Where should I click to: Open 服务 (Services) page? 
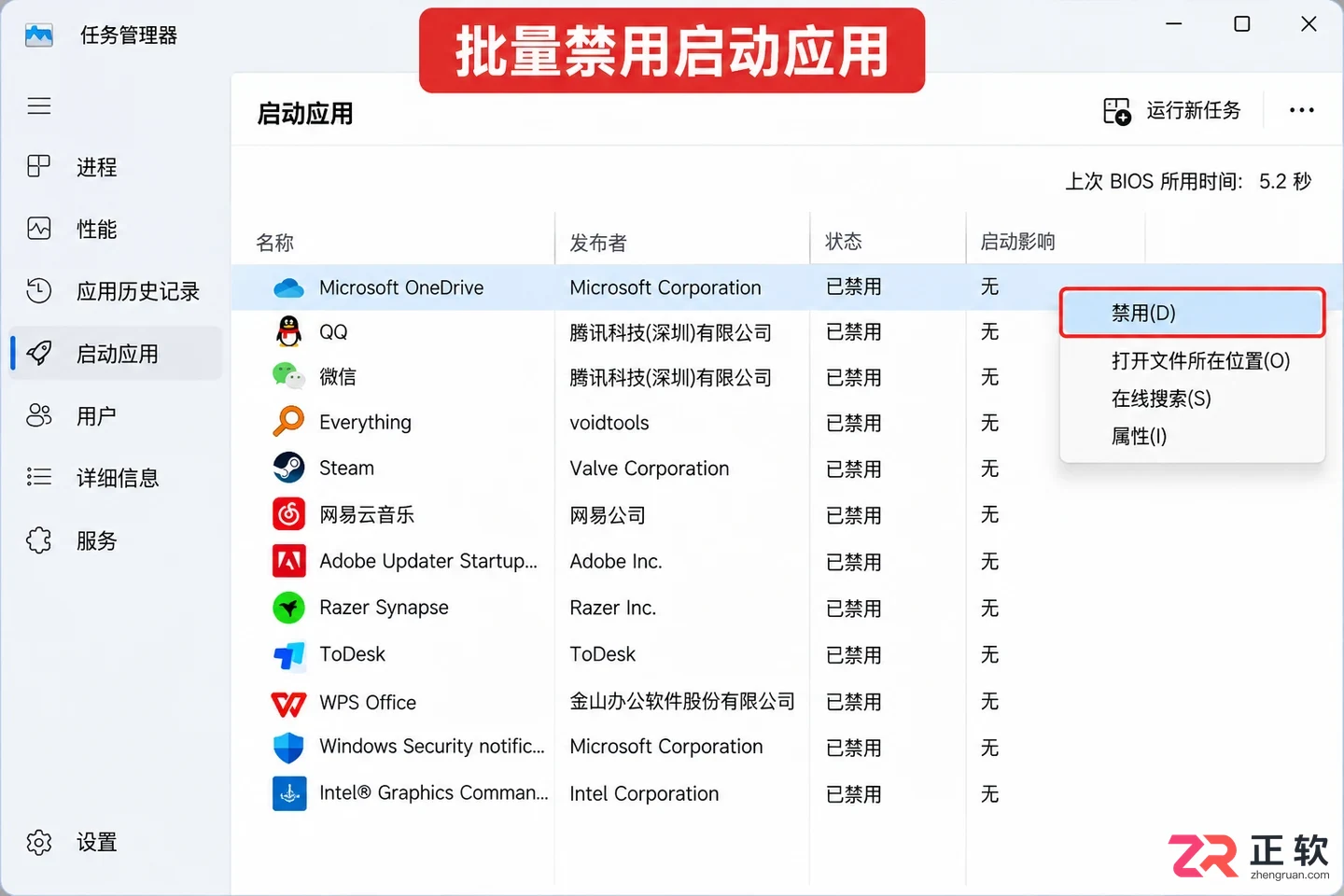tap(116, 540)
